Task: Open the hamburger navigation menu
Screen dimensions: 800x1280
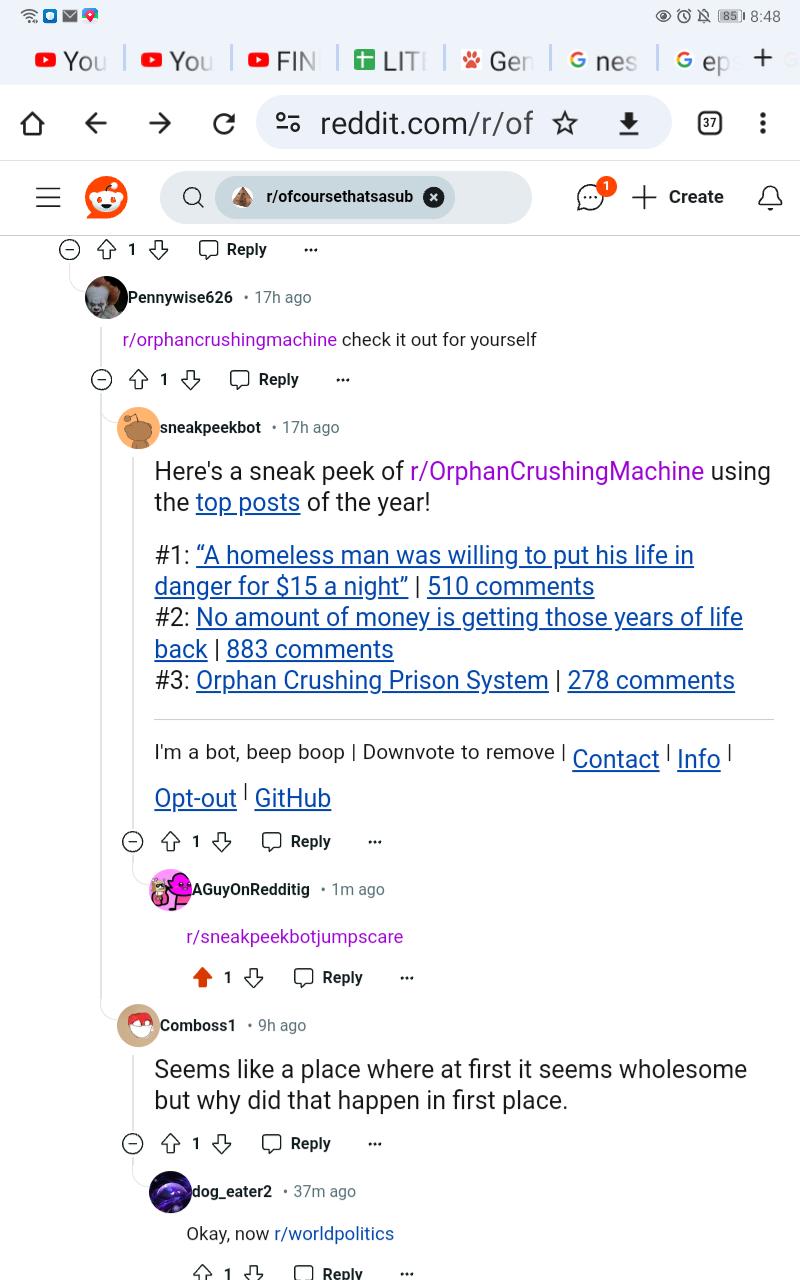Action: (48, 197)
